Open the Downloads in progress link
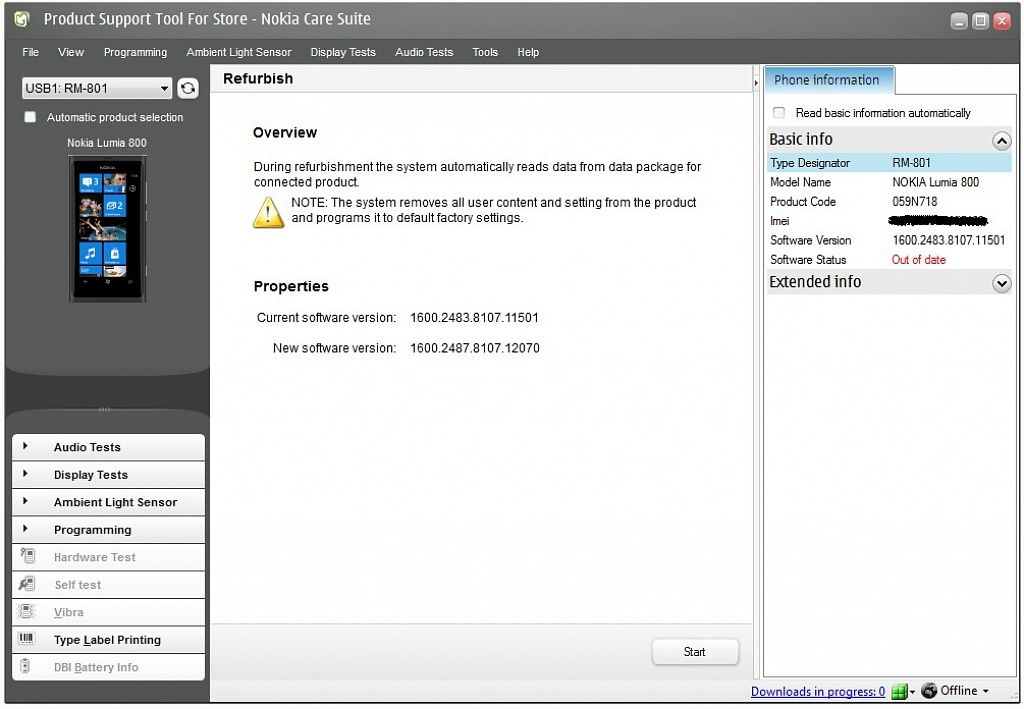The width and height of the screenshot is (1024, 709). [x=818, y=691]
